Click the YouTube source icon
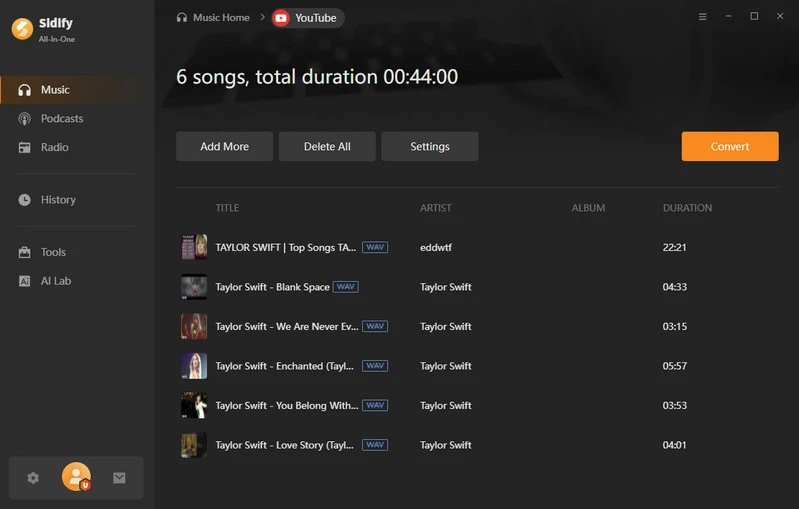Screen dimensions: 799x509 pyautogui.click(x=281, y=18)
